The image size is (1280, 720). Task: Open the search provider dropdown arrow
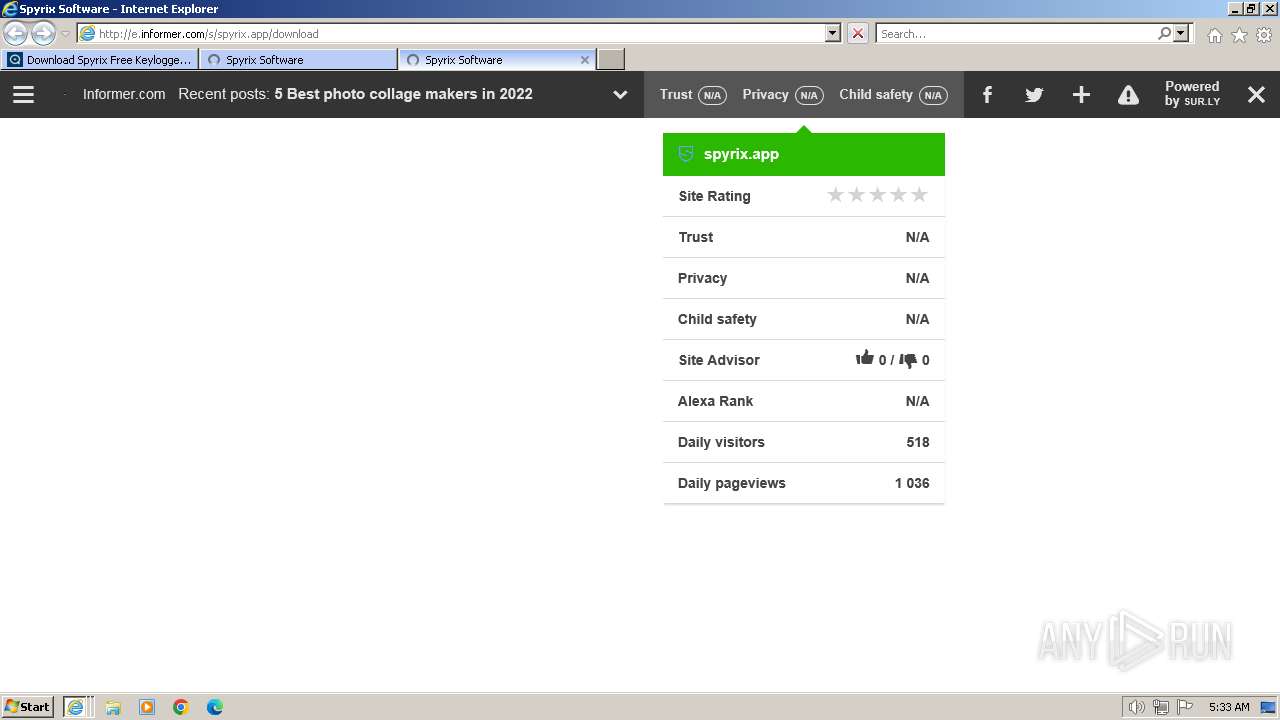pyautogui.click(x=1181, y=33)
